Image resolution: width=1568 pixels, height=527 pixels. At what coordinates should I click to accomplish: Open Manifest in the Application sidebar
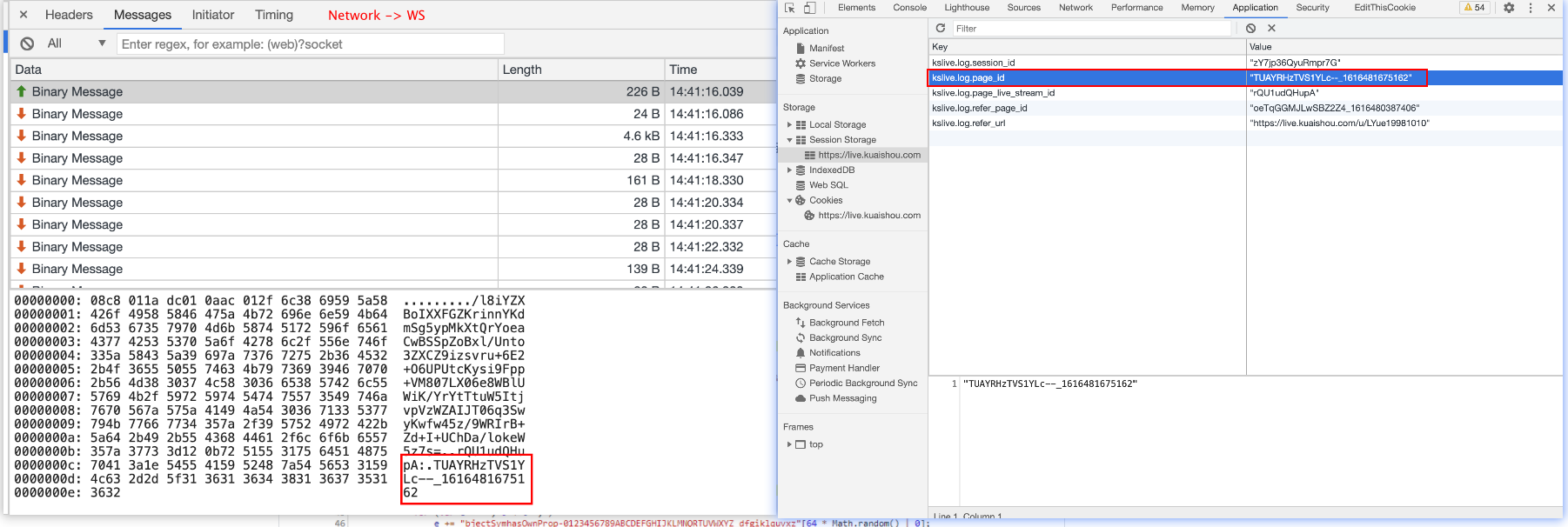(827, 49)
